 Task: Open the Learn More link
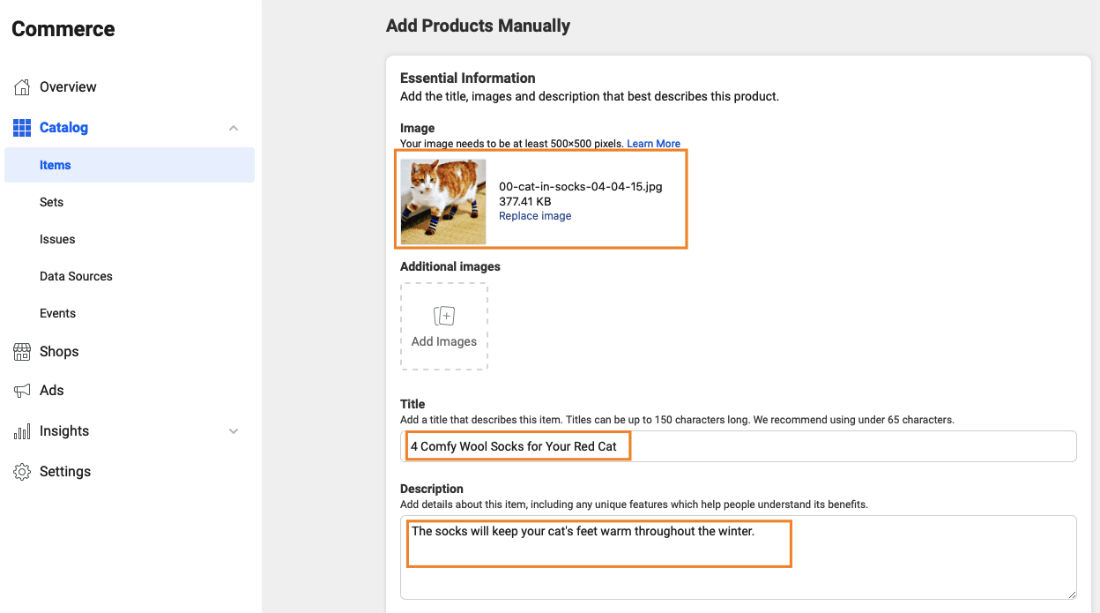click(655, 143)
